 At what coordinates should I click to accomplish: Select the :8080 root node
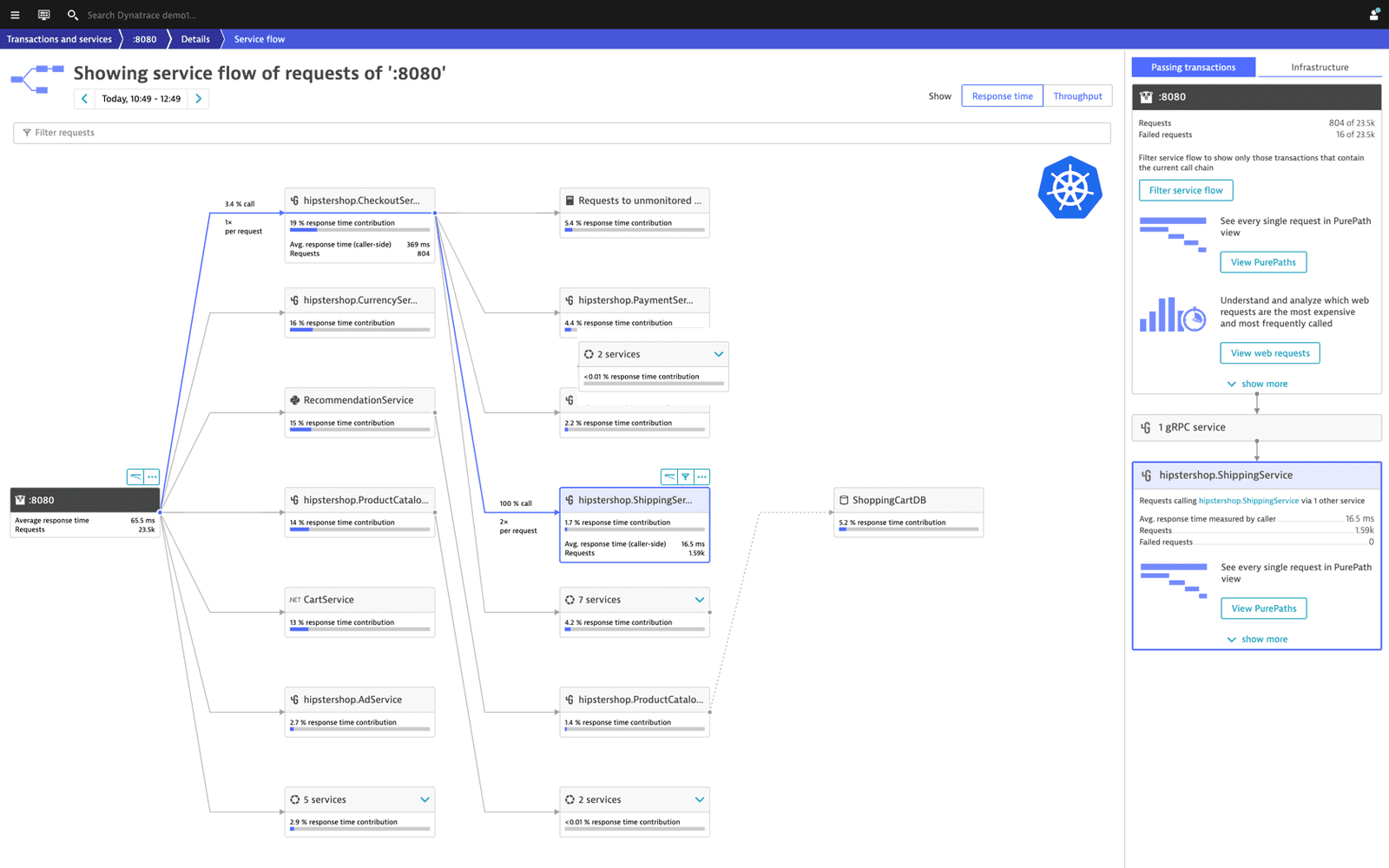(84, 512)
